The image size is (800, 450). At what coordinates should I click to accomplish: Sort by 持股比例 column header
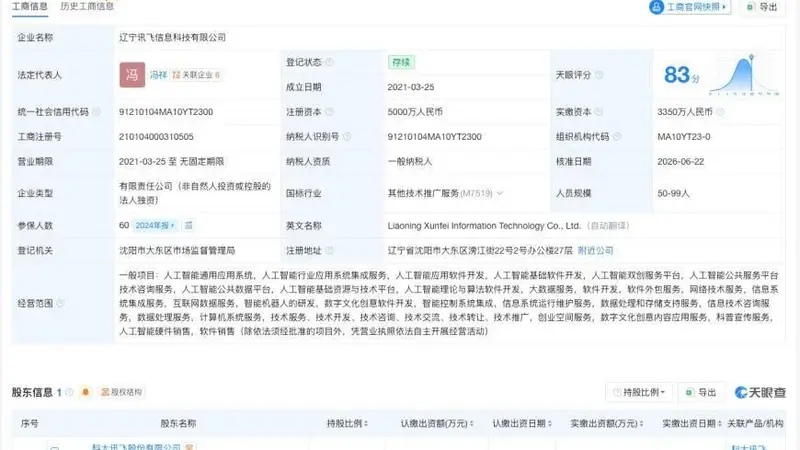point(347,423)
